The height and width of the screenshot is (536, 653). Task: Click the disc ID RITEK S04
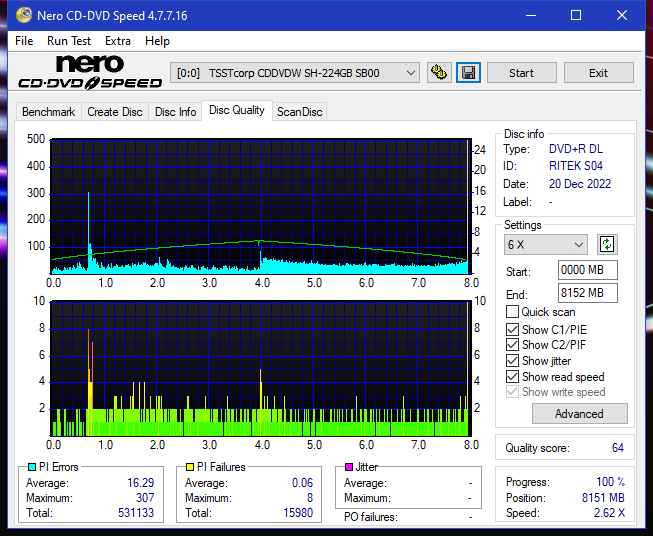pyautogui.click(x=576, y=166)
